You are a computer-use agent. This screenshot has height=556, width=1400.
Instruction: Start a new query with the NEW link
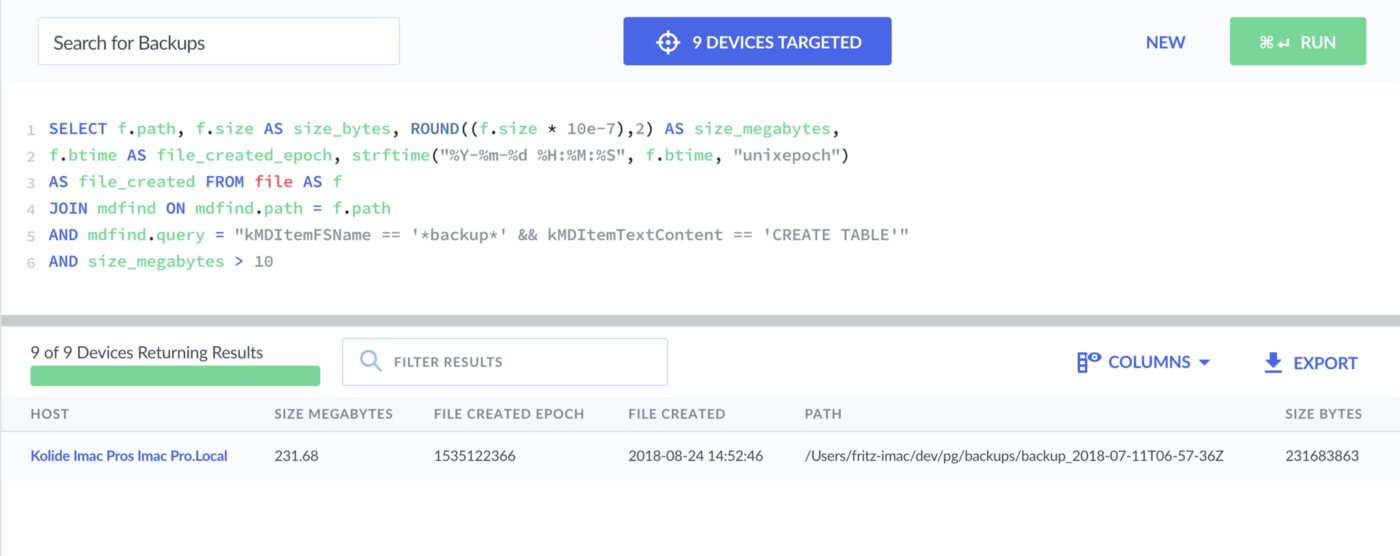tap(1165, 42)
